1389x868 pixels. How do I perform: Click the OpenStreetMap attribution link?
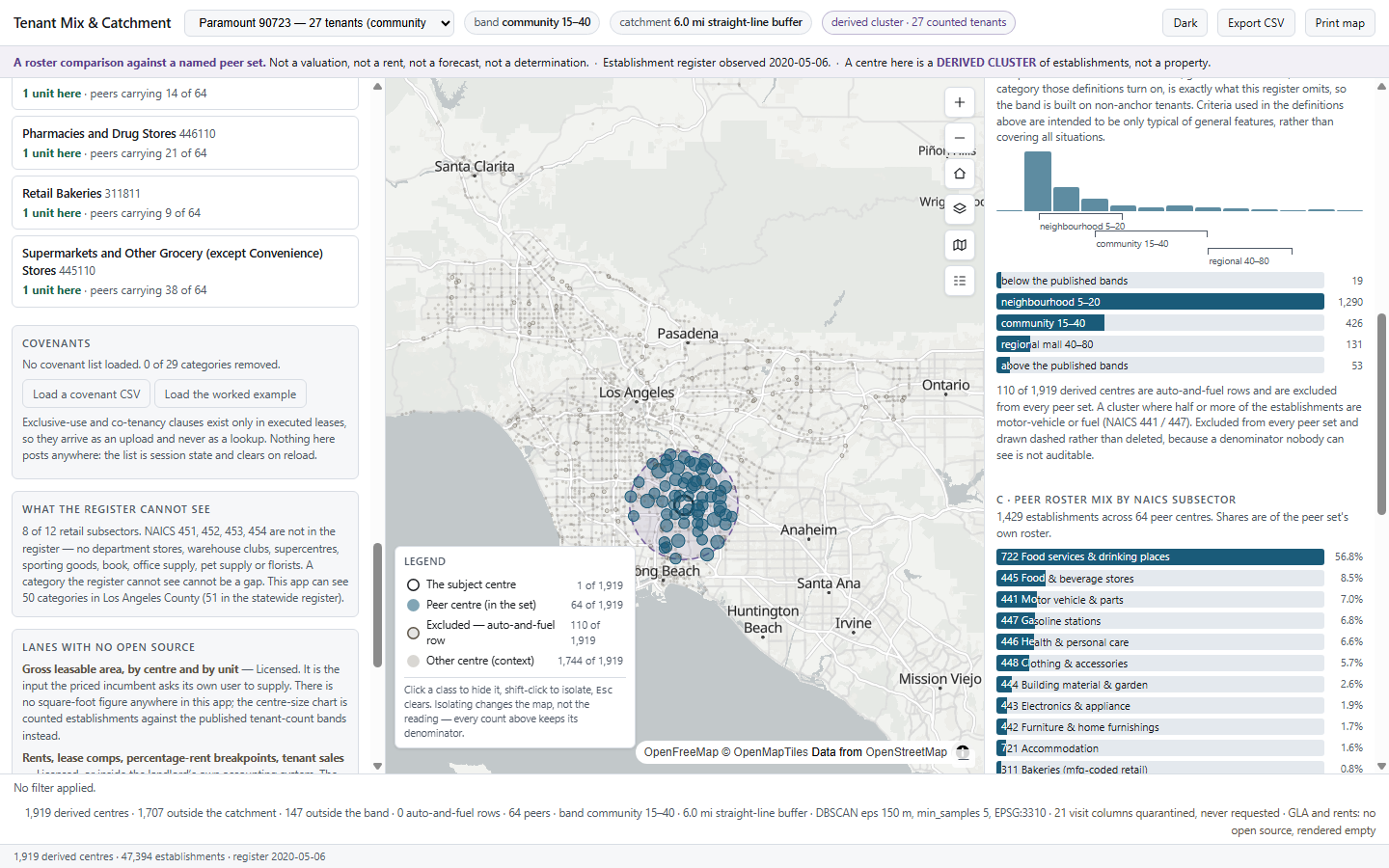click(907, 752)
